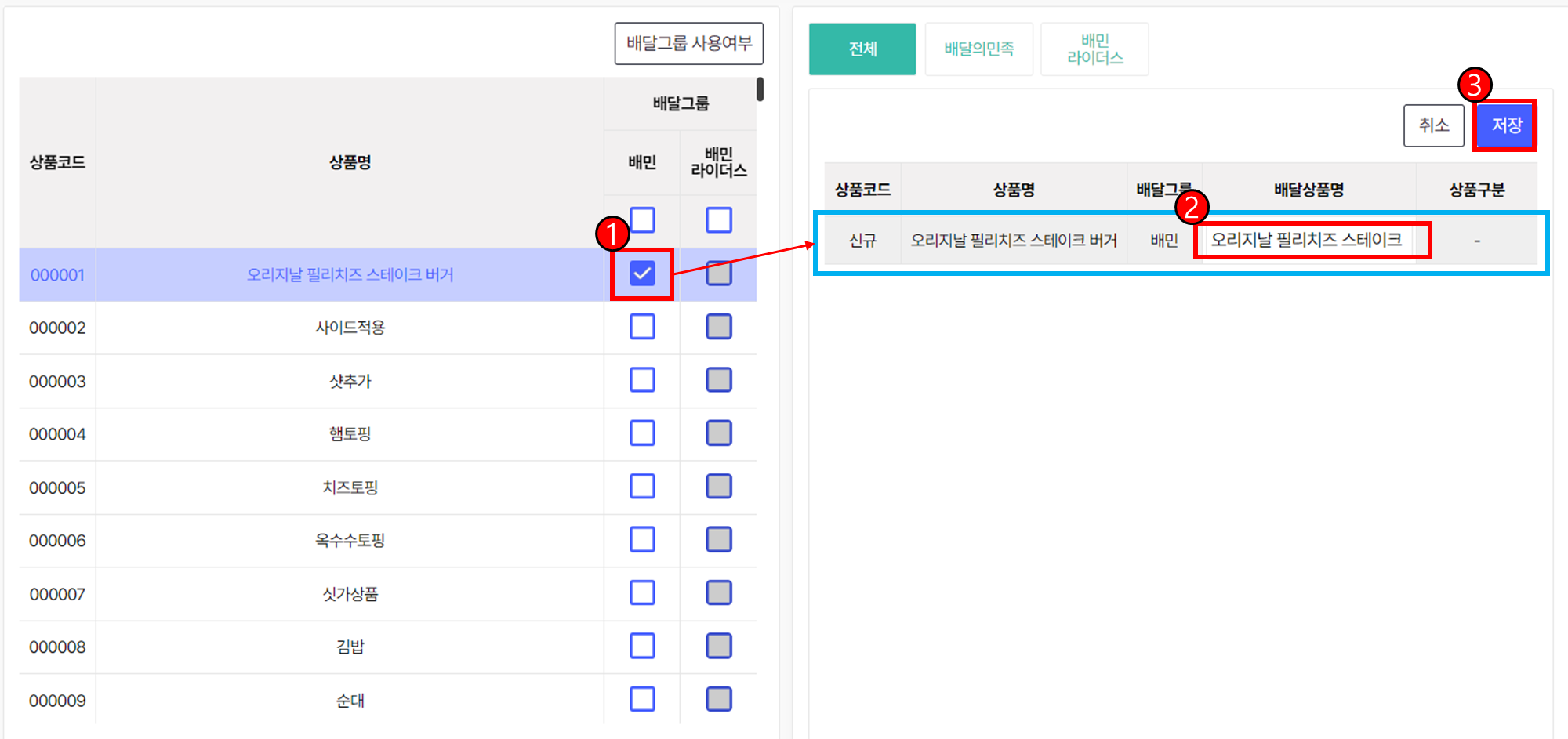Check 배민 checkbox for 사이드적용 row

pyautogui.click(x=642, y=327)
